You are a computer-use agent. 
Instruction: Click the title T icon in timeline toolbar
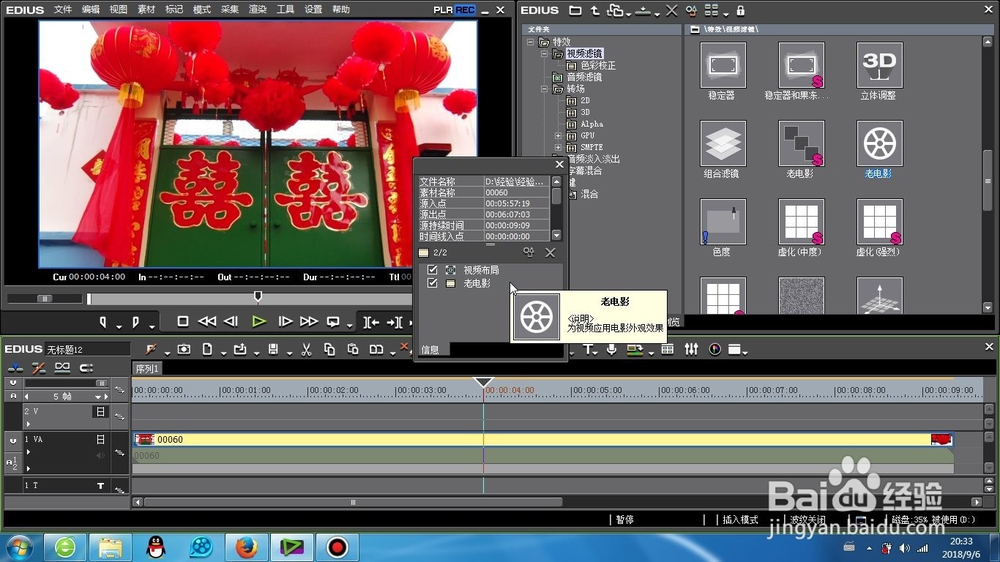[588, 349]
